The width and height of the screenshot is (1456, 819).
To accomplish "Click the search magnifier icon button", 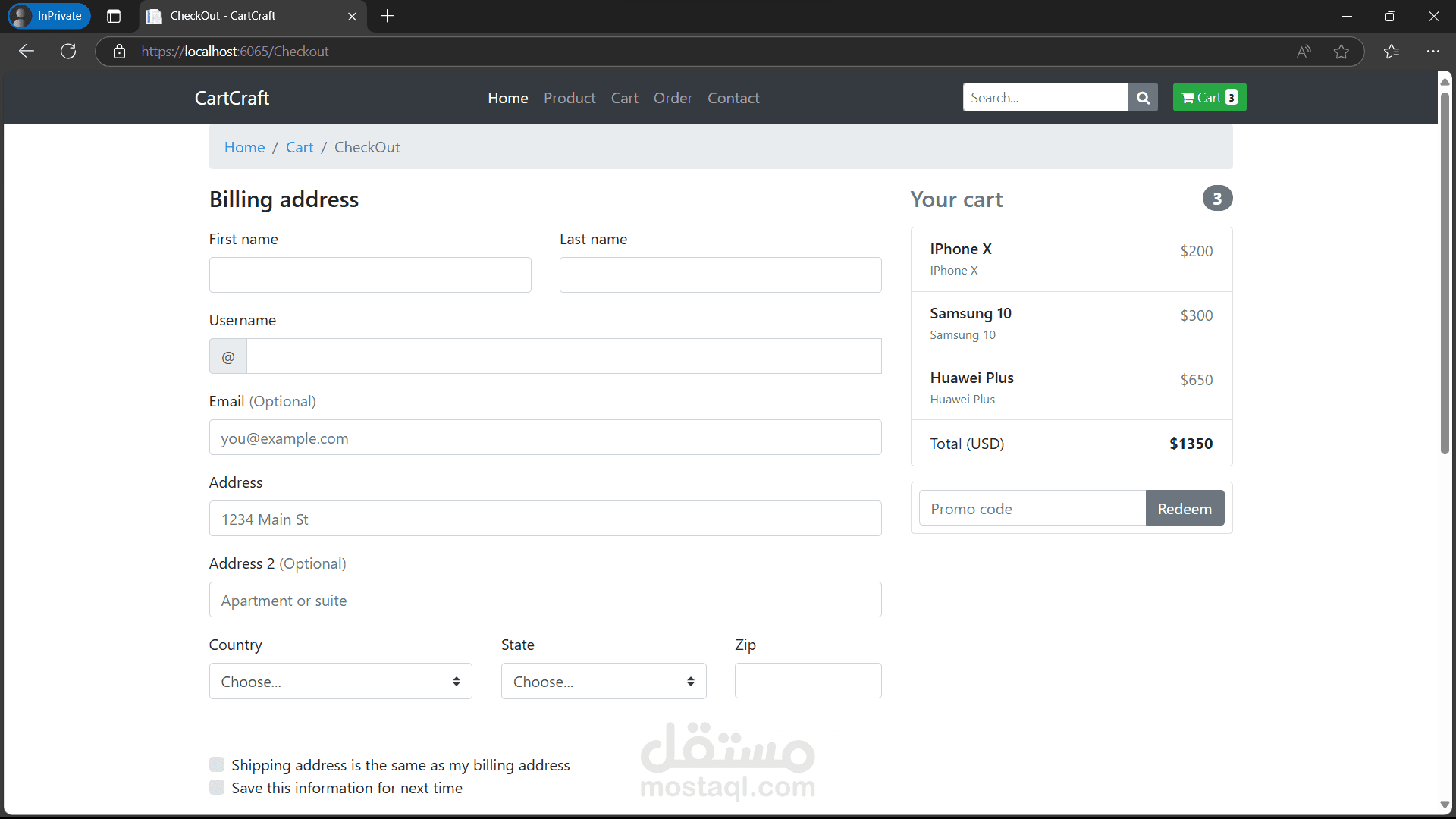I will 1143,98.
